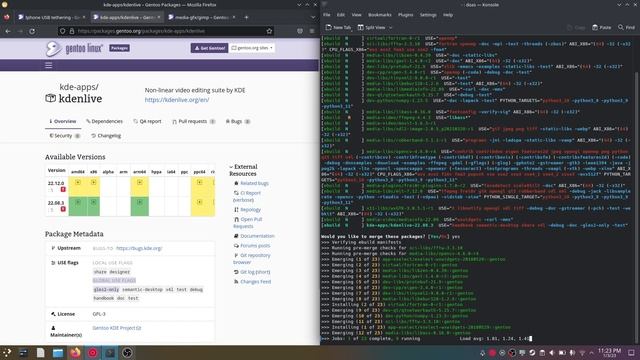Open Konsole File menu

[x=327, y=15]
